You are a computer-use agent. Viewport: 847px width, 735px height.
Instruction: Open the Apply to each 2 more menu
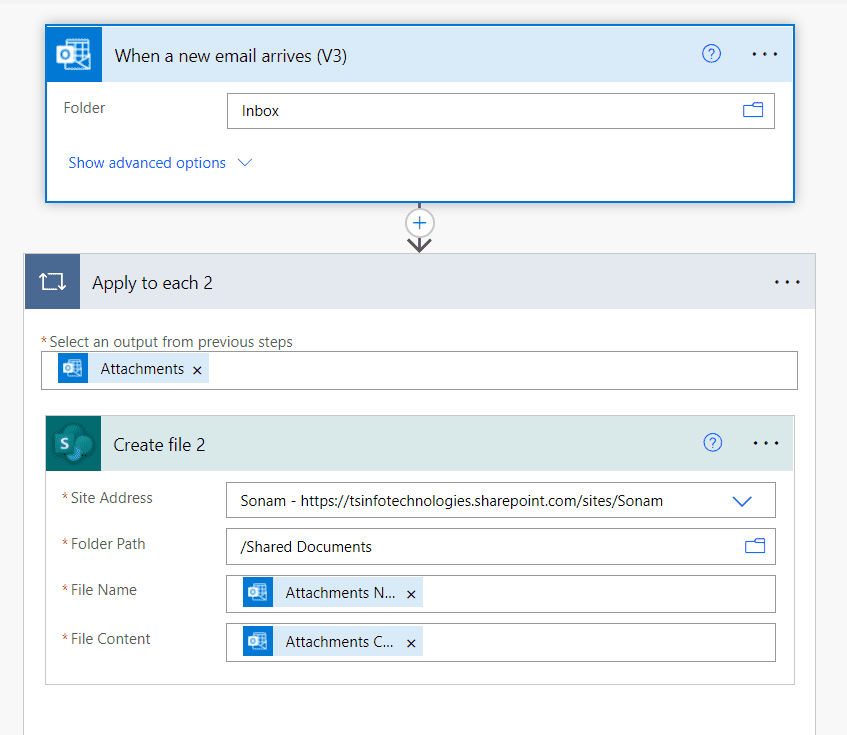click(x=787, y=282)
